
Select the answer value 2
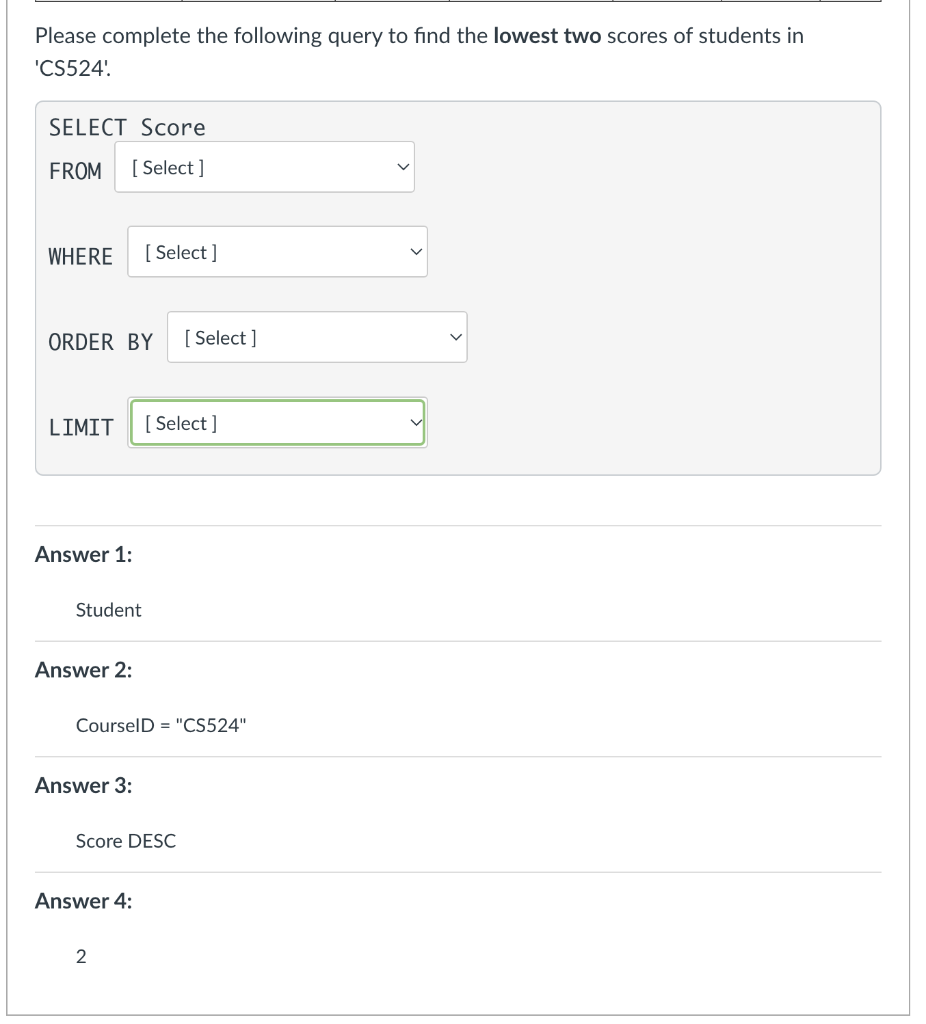(80, 956)
